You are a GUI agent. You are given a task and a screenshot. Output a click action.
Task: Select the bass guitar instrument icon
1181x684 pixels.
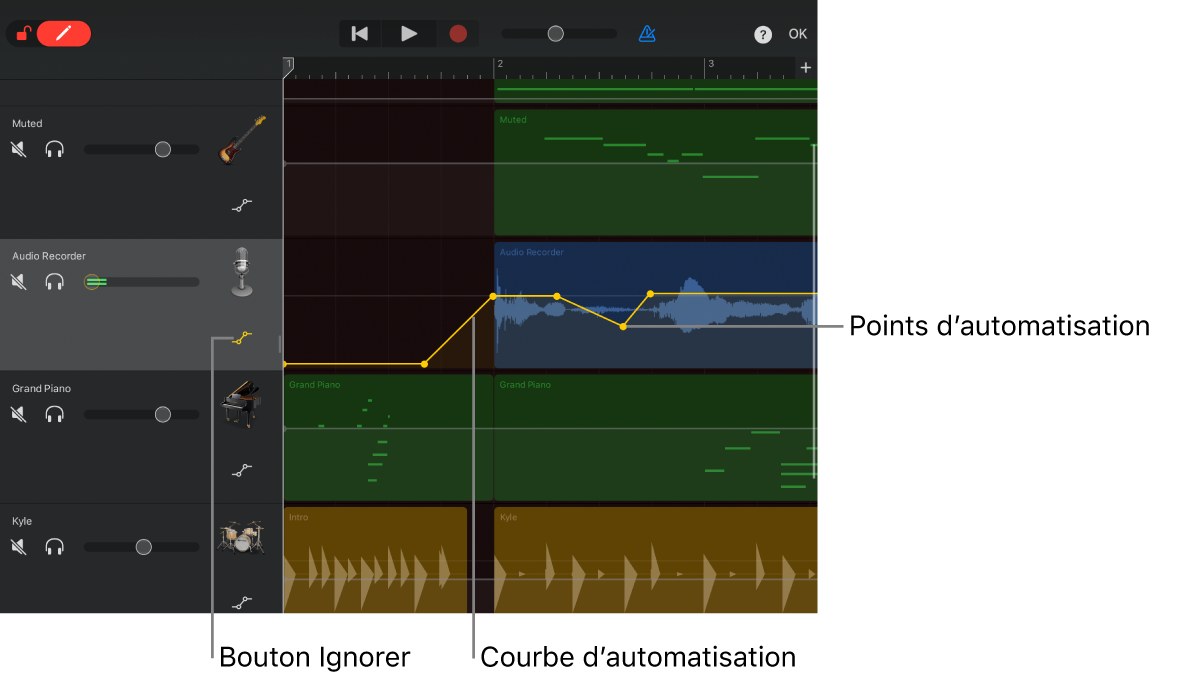tap(242, 139)
